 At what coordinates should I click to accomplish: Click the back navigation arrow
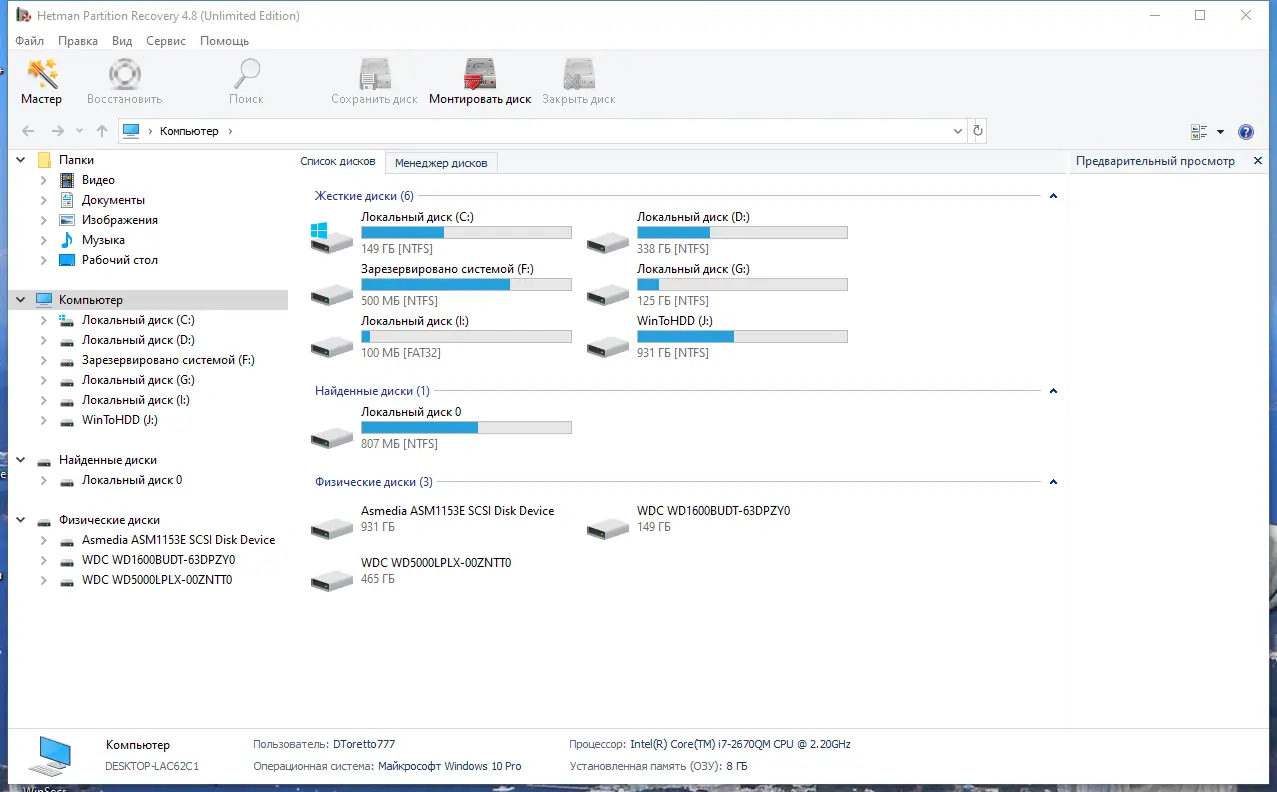click(28, 130)
